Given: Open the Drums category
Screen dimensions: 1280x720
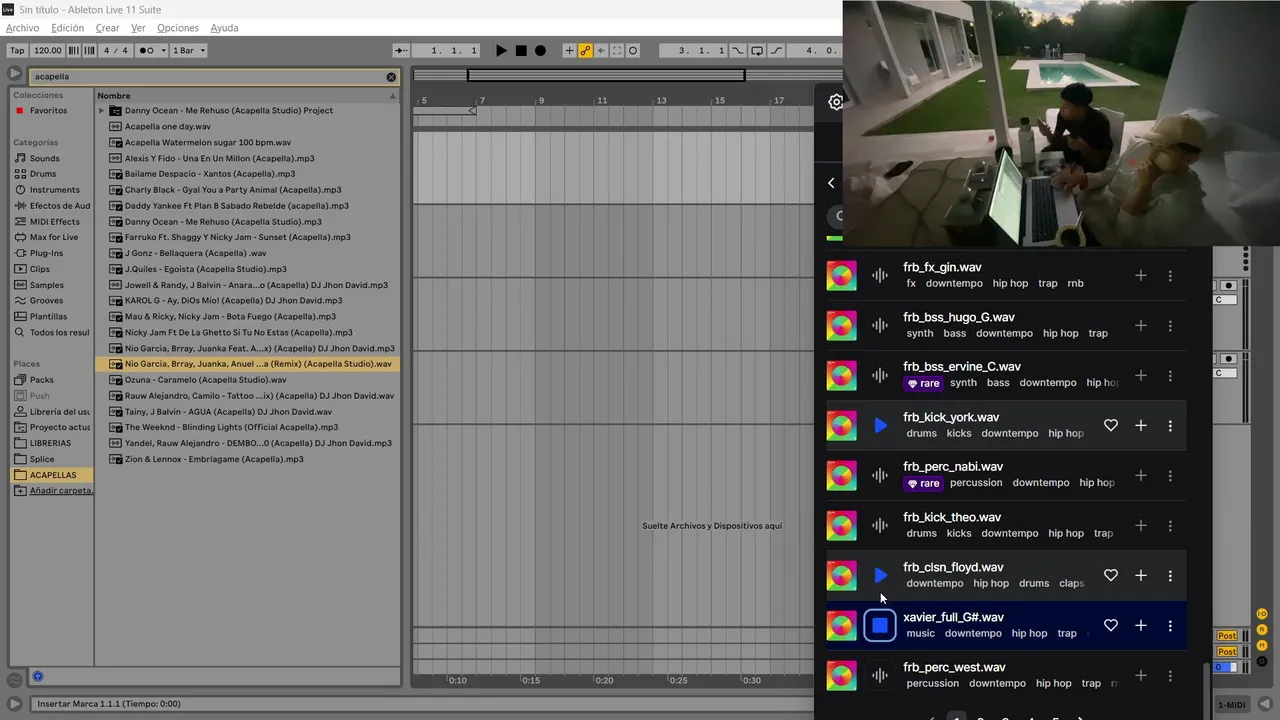Looking at the screenshot, I should (43, 174).
